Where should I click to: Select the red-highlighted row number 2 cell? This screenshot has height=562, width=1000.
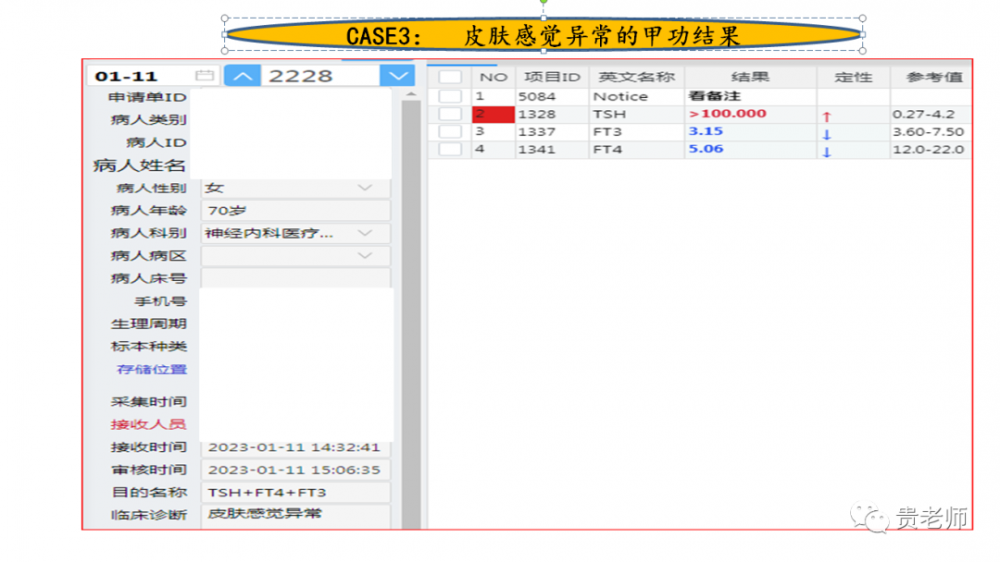click(x=493, y=114)
